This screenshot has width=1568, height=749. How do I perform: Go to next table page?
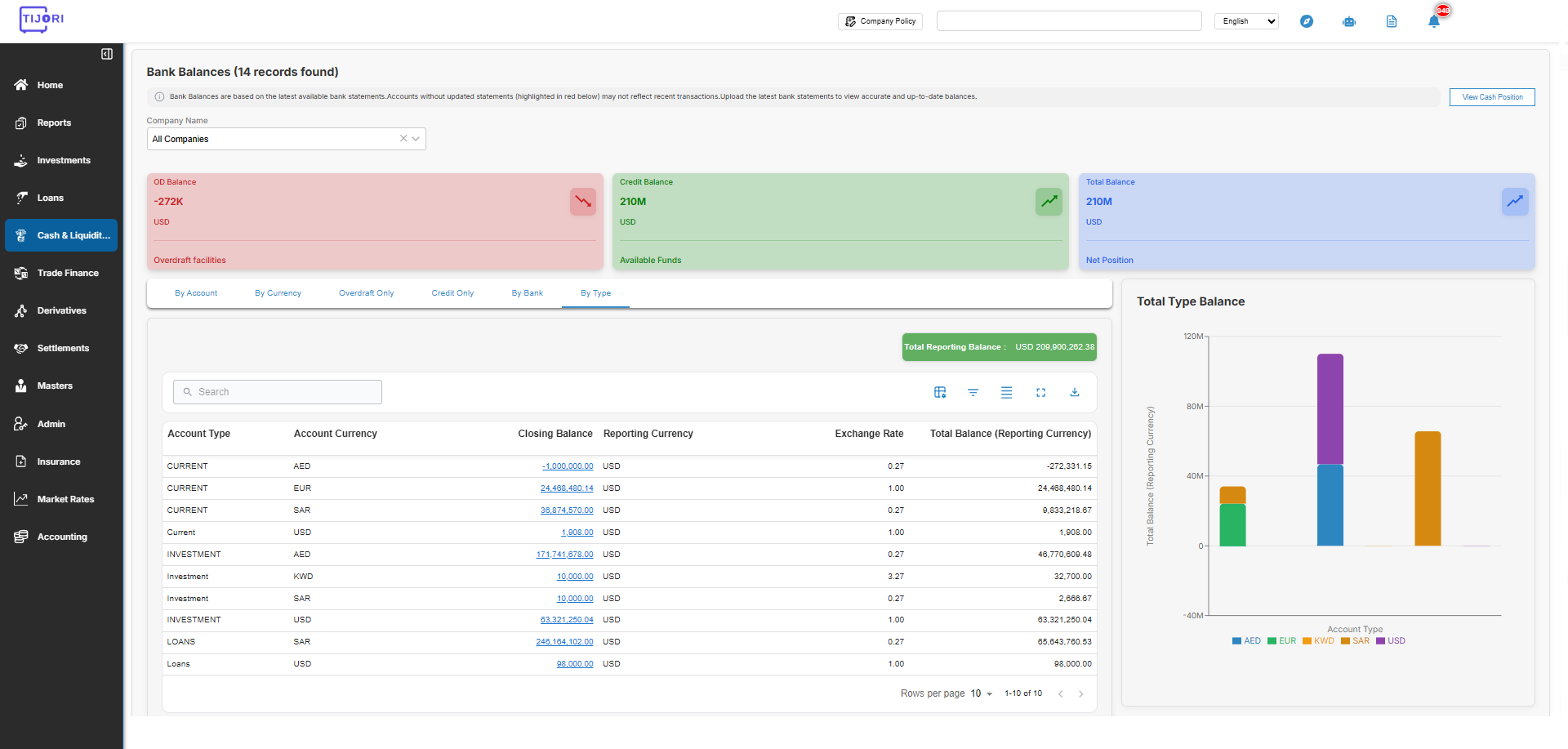tap(1081, 693)
